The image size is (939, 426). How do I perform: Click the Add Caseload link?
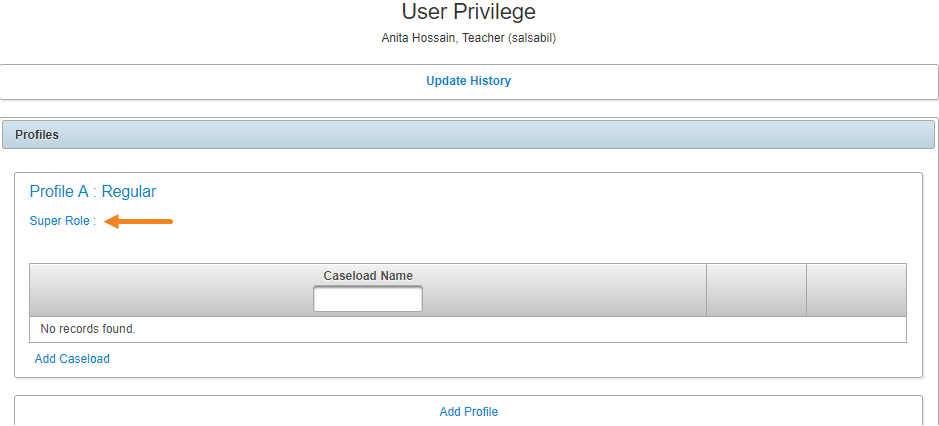(72, 359)
